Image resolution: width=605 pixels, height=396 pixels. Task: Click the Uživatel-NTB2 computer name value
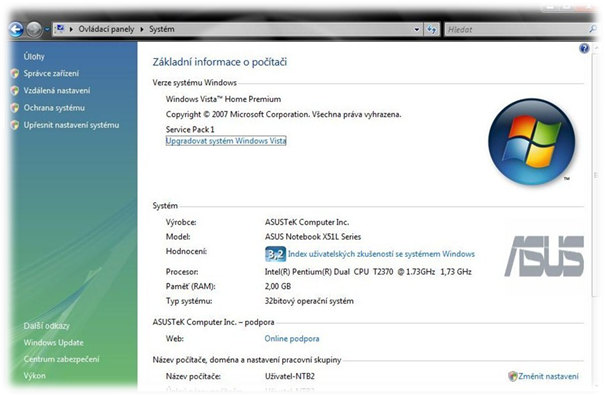tap(290, 376)
